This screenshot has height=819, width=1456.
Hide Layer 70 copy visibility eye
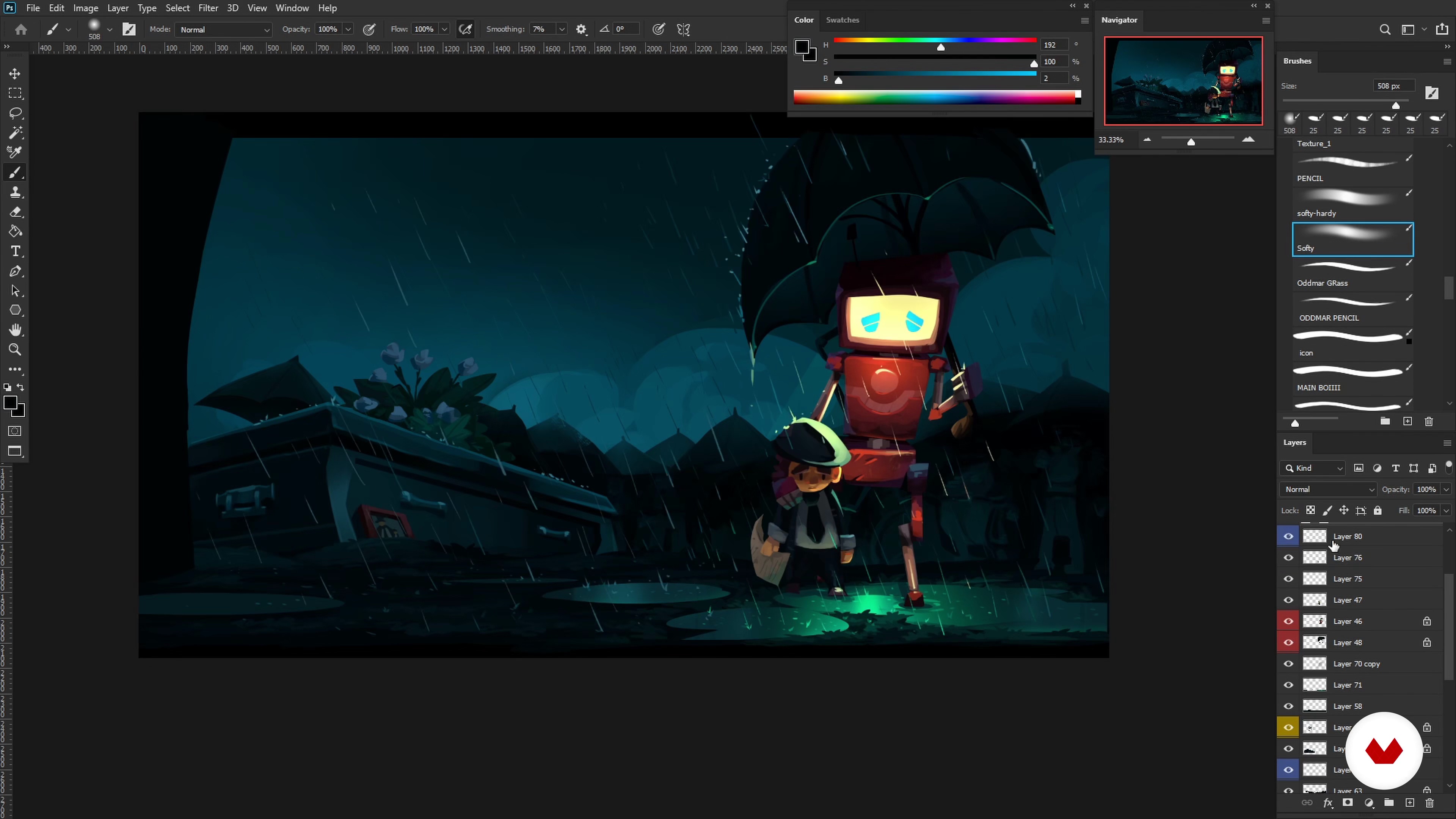(x=1288, y=664)
